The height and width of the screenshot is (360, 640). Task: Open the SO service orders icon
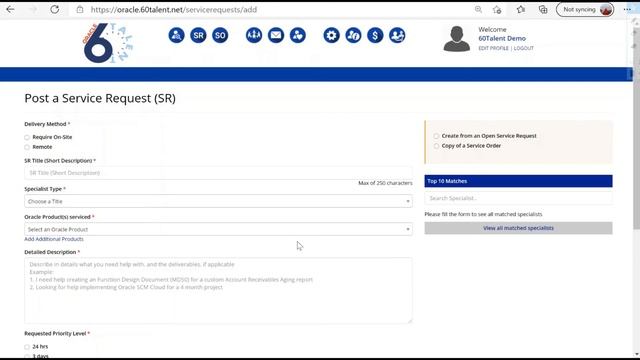pos(220,36)
